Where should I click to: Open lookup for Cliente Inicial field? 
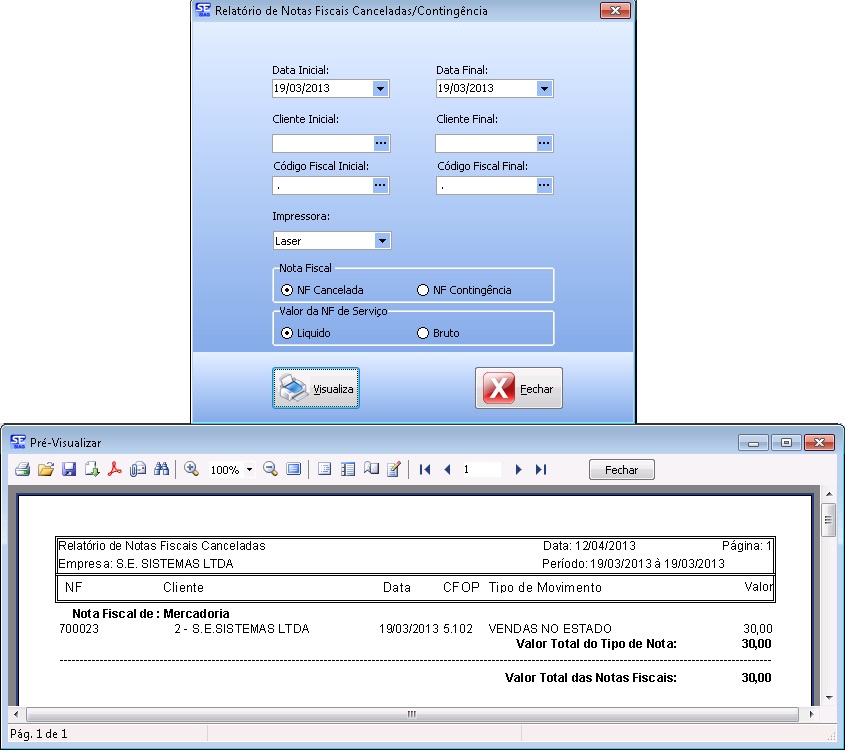(x=380, y=144)
